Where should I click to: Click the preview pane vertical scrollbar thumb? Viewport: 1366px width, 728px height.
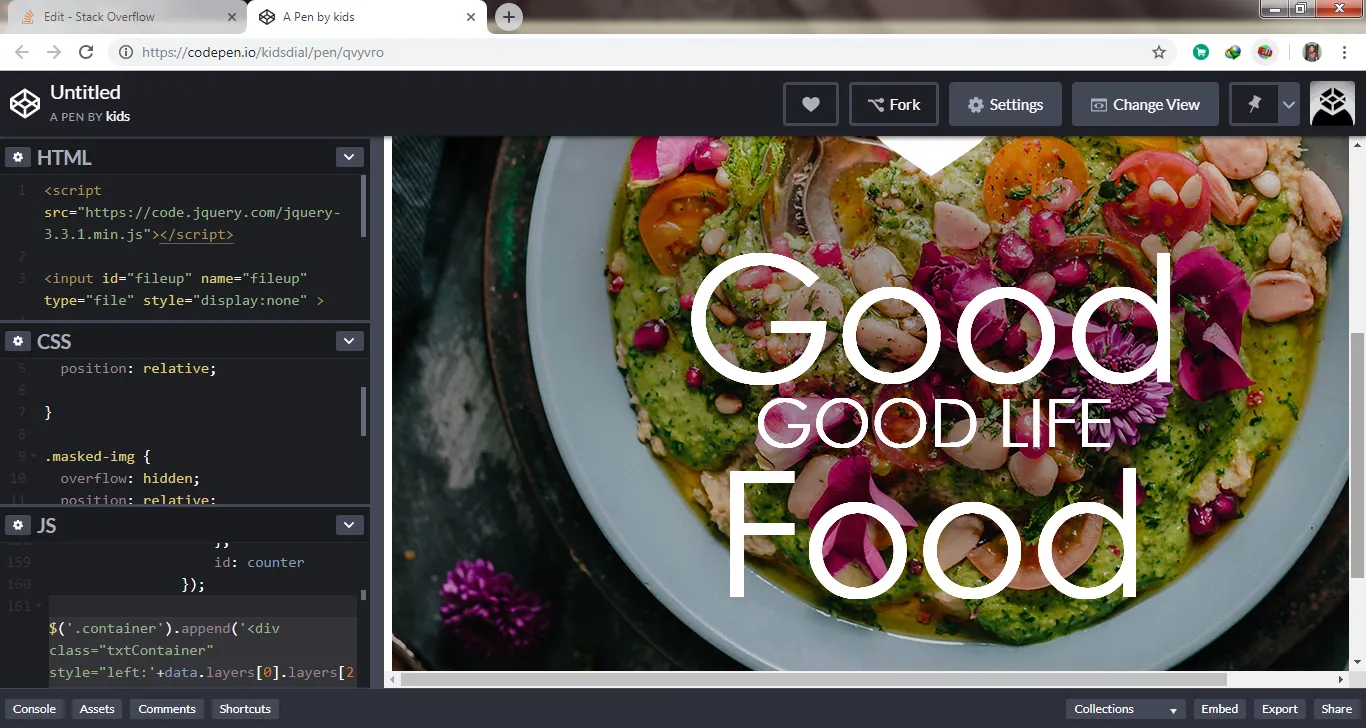point(1357,455)
